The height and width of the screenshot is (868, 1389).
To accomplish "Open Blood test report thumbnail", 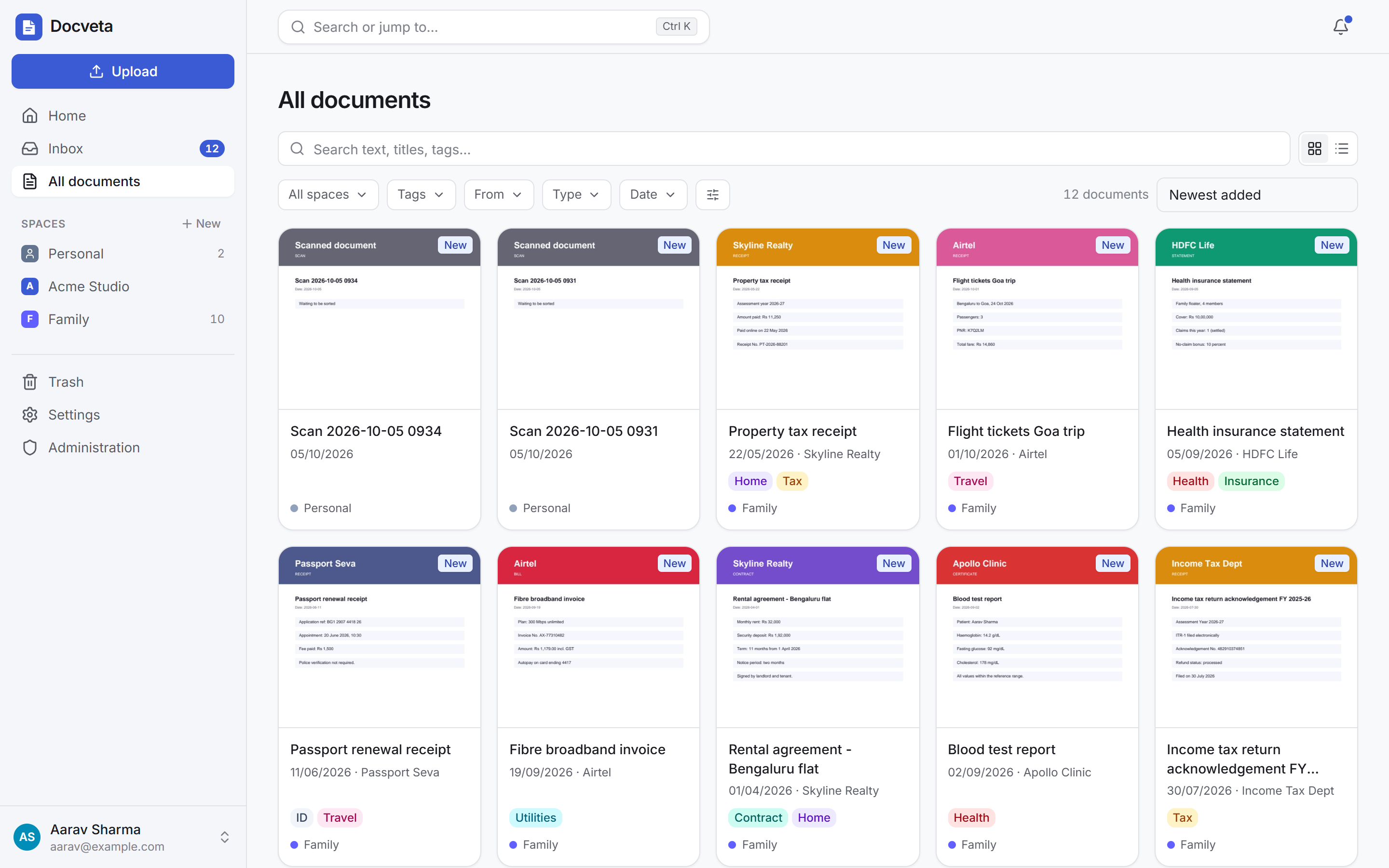I will [x=1036, y=637].
